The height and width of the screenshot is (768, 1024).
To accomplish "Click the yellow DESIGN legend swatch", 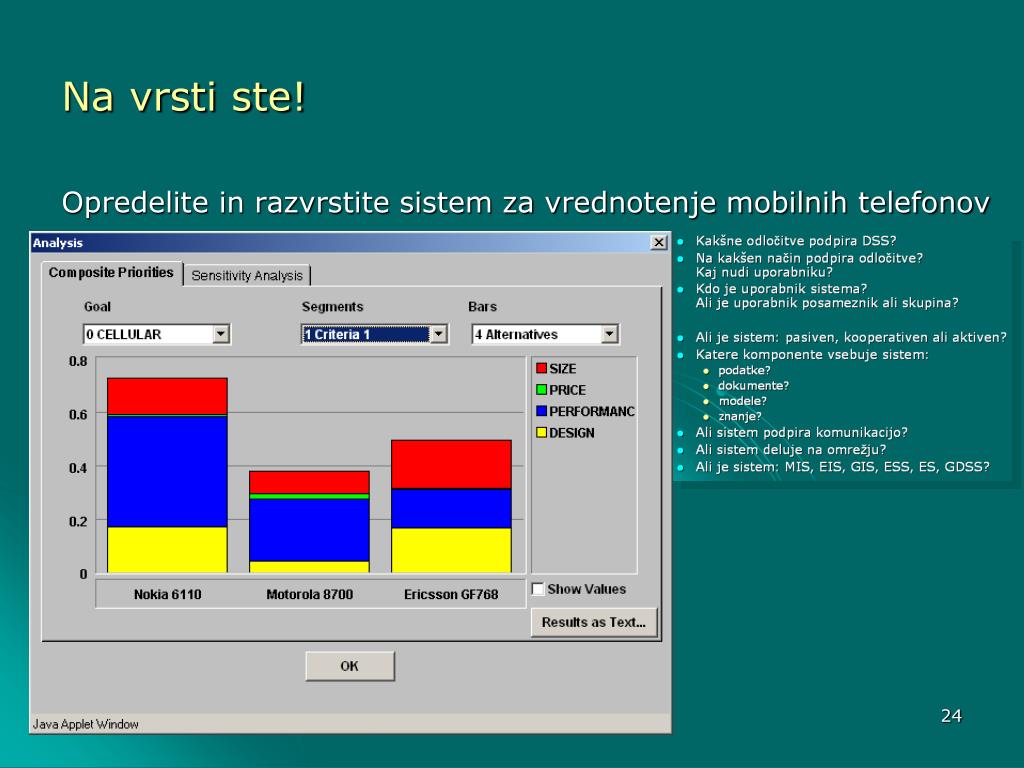I will [541, 432].
